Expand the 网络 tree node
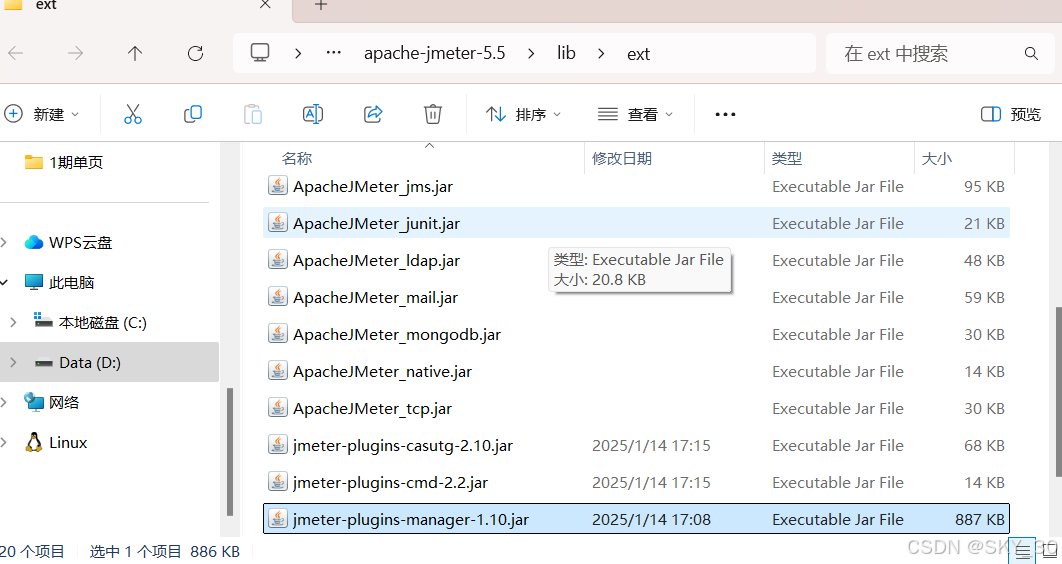Image resolution: width=1062 pixels, height=564 pixels. click(5, 402)
